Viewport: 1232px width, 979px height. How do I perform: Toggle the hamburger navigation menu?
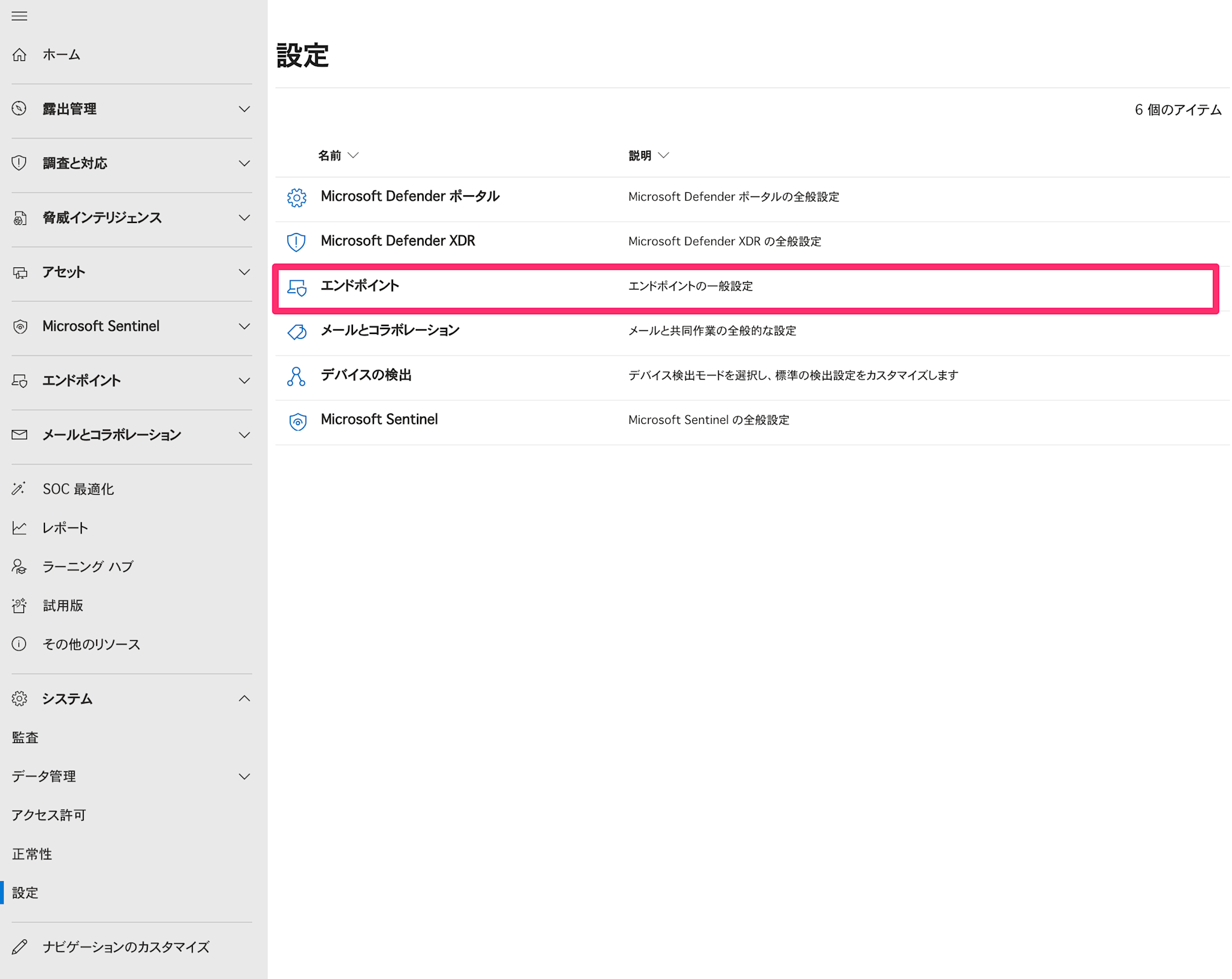coord(19,16)
